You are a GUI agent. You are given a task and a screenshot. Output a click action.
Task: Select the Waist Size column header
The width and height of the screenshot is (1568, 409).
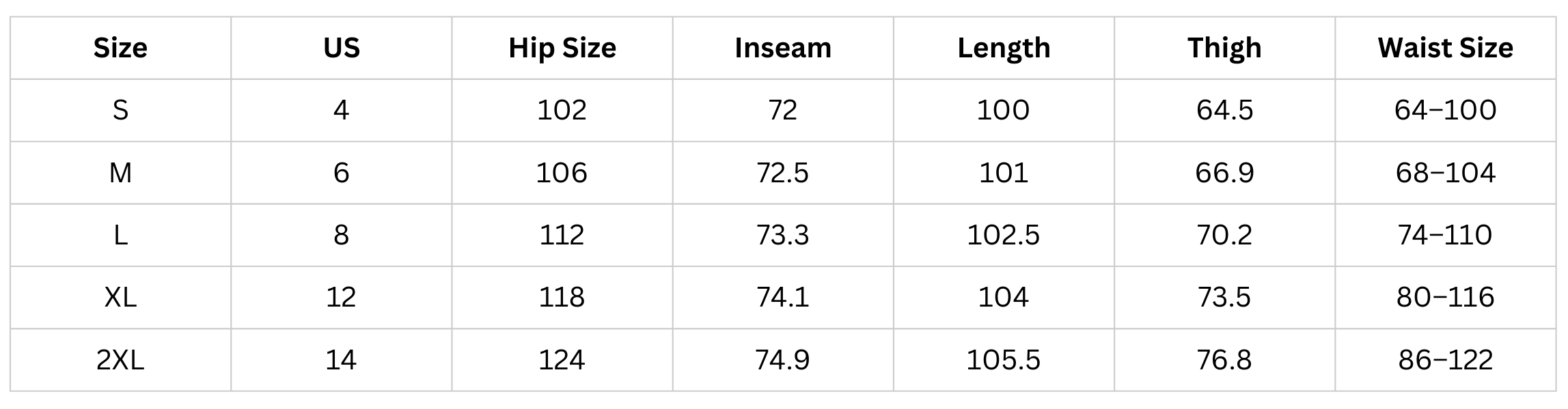pos(1445,48)
